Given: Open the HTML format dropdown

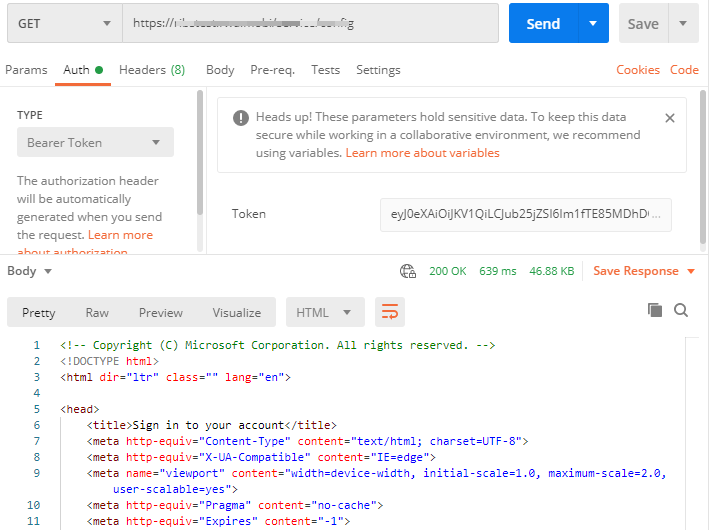Looking at the screenshot, I should [x=324, y=312].
